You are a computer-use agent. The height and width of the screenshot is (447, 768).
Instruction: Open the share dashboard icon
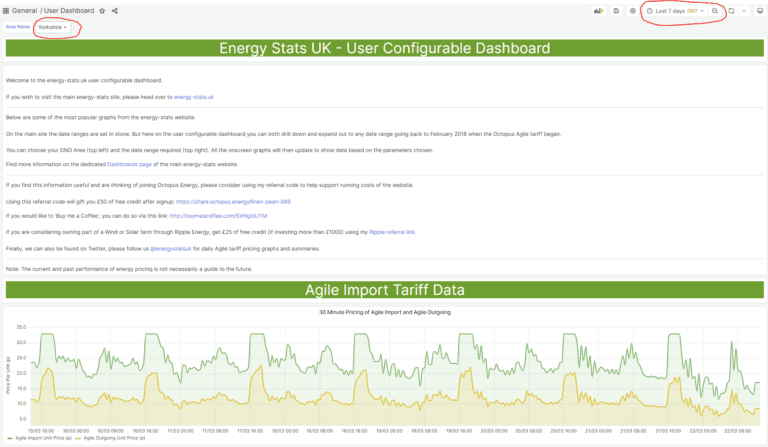click(115, 11)
